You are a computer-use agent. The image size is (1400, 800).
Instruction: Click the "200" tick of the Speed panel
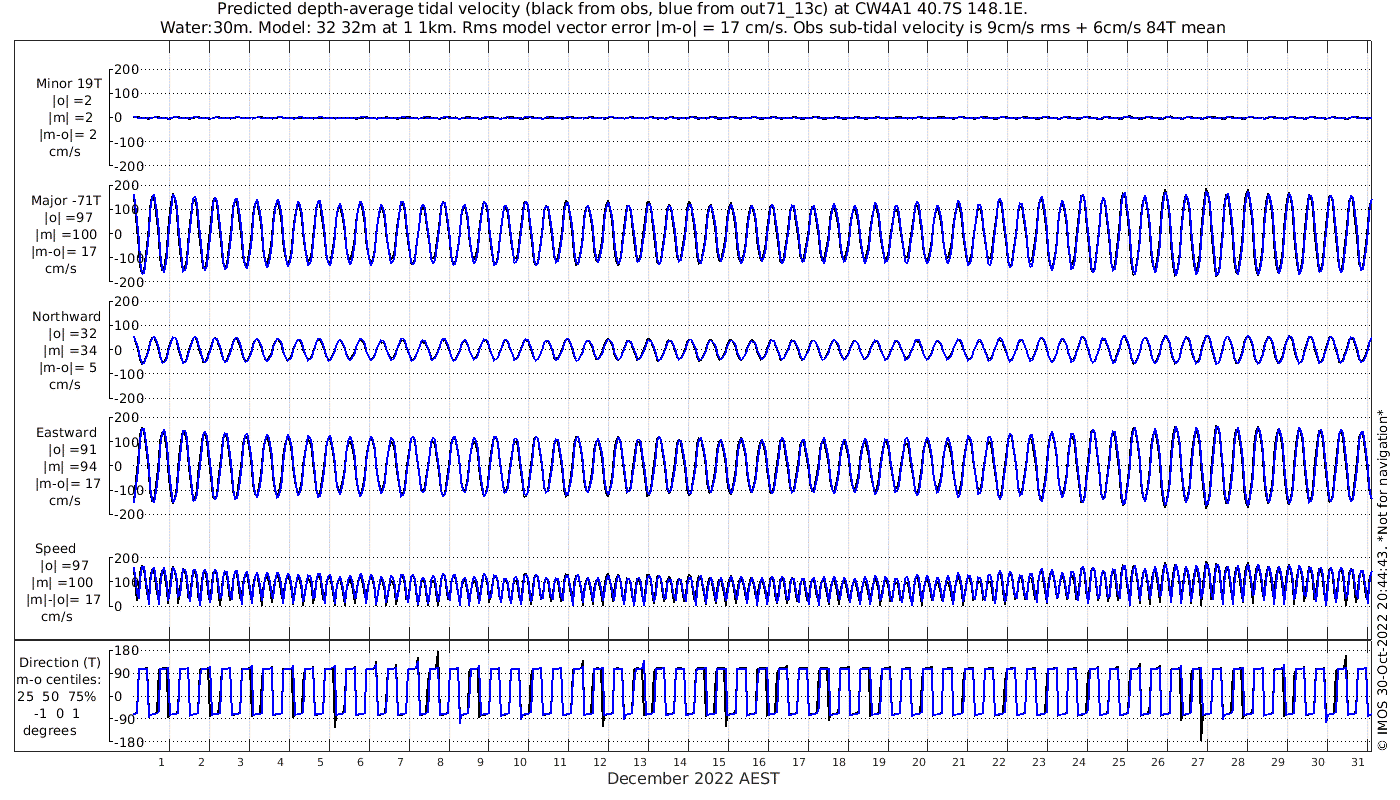pyautogui.click(x=126, y=558)
